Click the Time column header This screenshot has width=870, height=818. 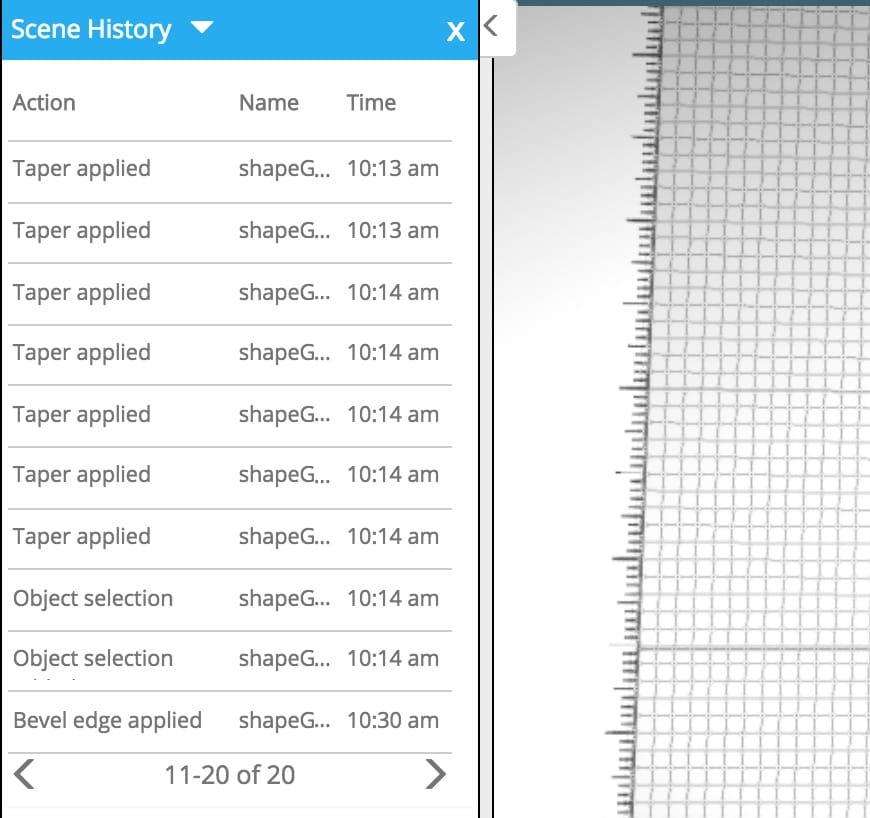click(371, 102)
